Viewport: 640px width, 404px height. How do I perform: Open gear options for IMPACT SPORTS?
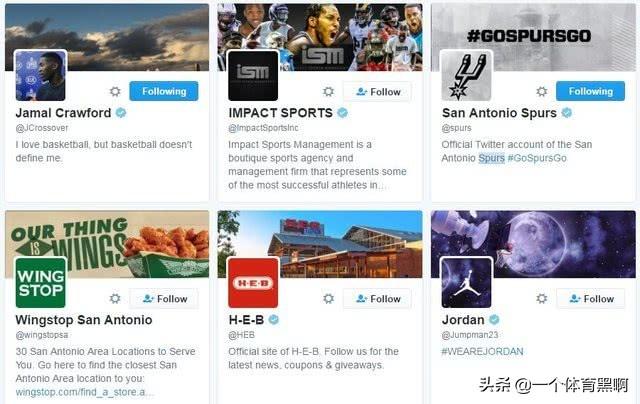pyautogui.click(x=328, y=91)
